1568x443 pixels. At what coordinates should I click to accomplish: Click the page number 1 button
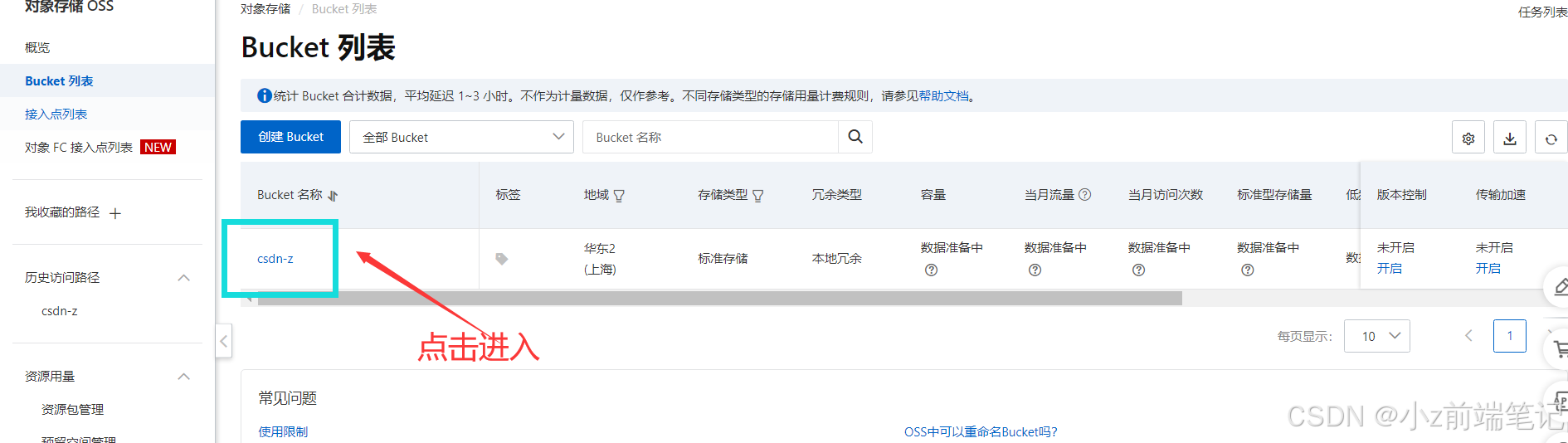click(1510, 336)
